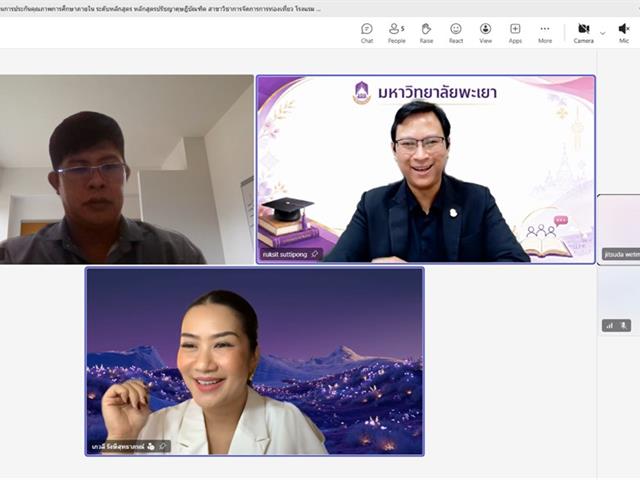Click the presenter badge icon beside the woman's name
The image size is (640, 480).
[x=151, y=446]
